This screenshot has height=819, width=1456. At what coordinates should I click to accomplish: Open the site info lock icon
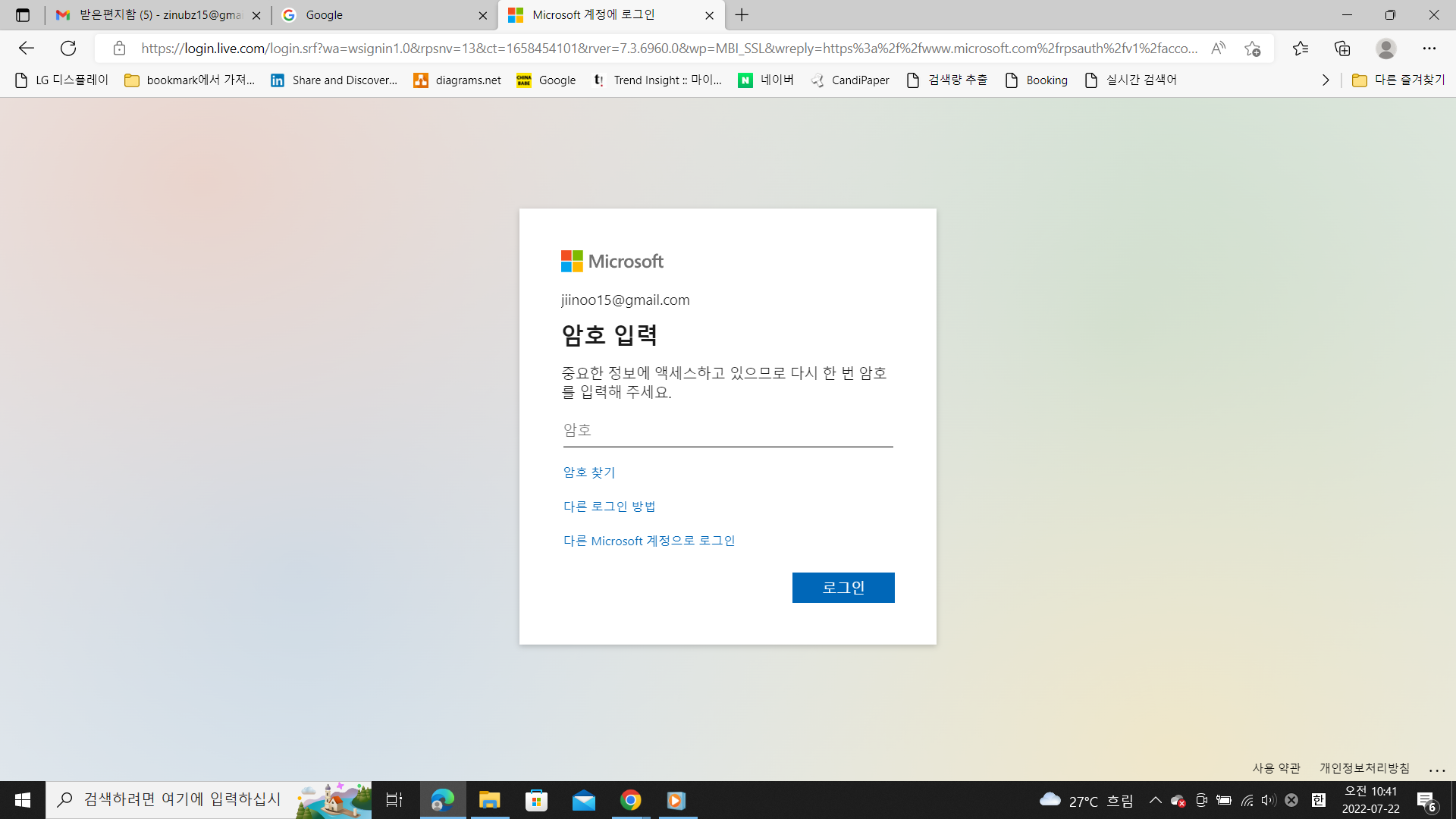tap(119, 49)
